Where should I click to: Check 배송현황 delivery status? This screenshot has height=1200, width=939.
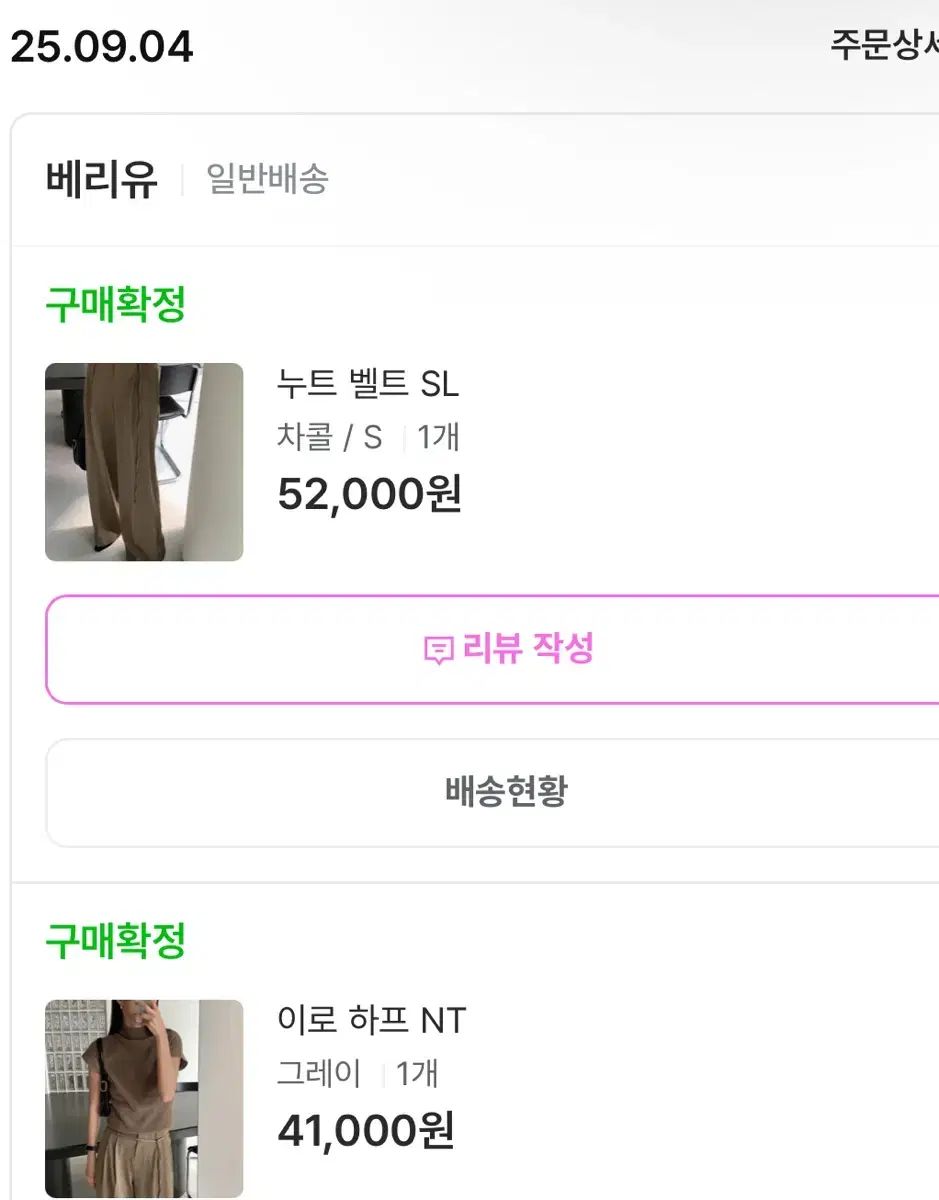(506, 791)
